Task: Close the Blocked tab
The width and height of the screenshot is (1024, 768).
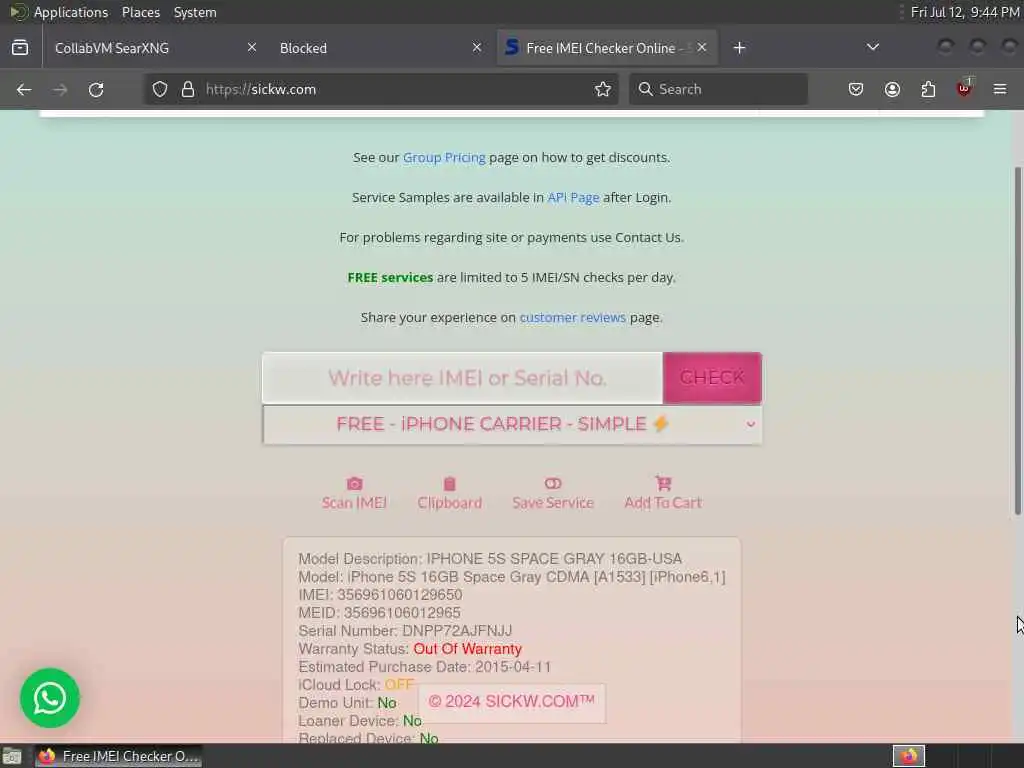Action: click(x=477, y=48)
